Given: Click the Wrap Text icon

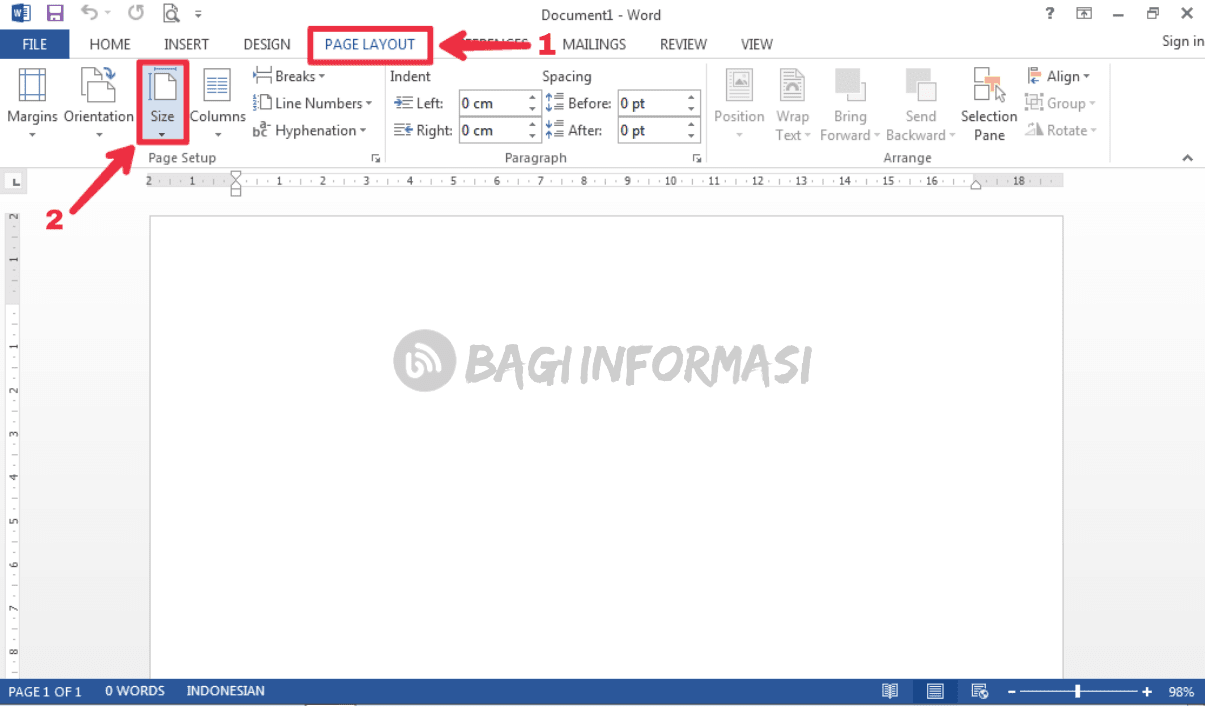Looking at the screenshot, I should click(x=792, y=84).
